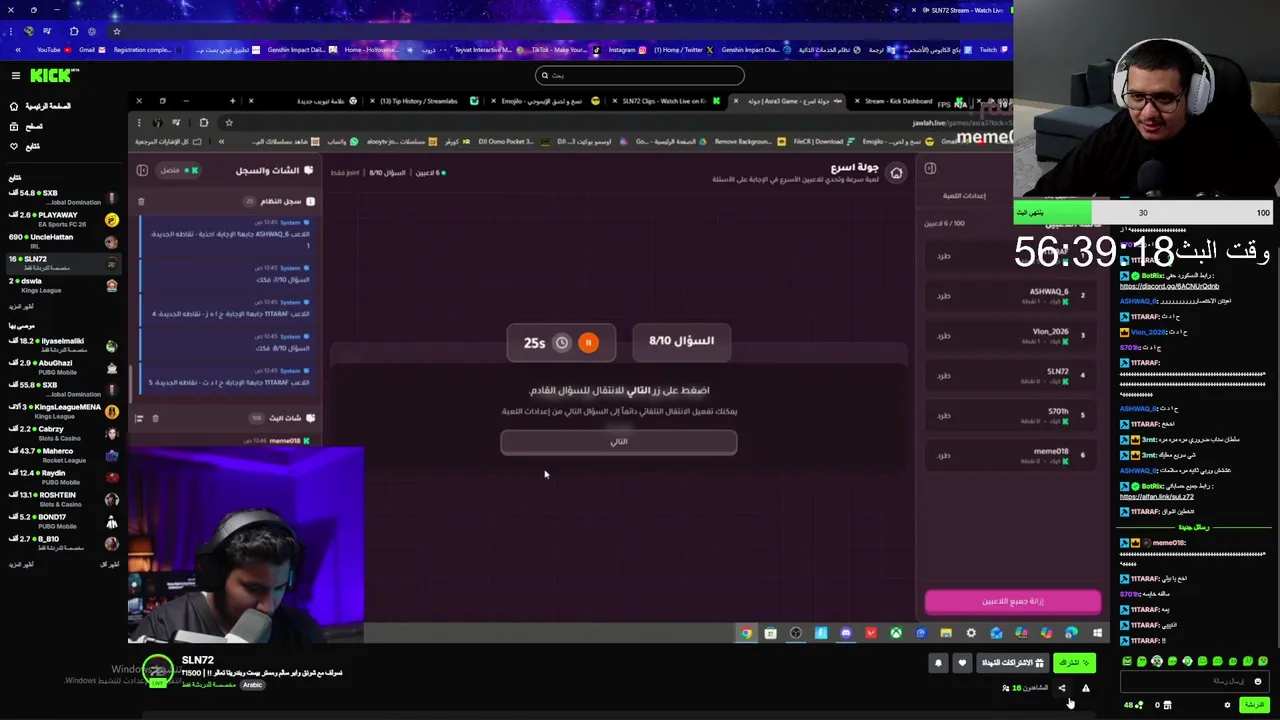Select the Cabrzy channel row
This screenshot has height=720, width=1280.
62,433
